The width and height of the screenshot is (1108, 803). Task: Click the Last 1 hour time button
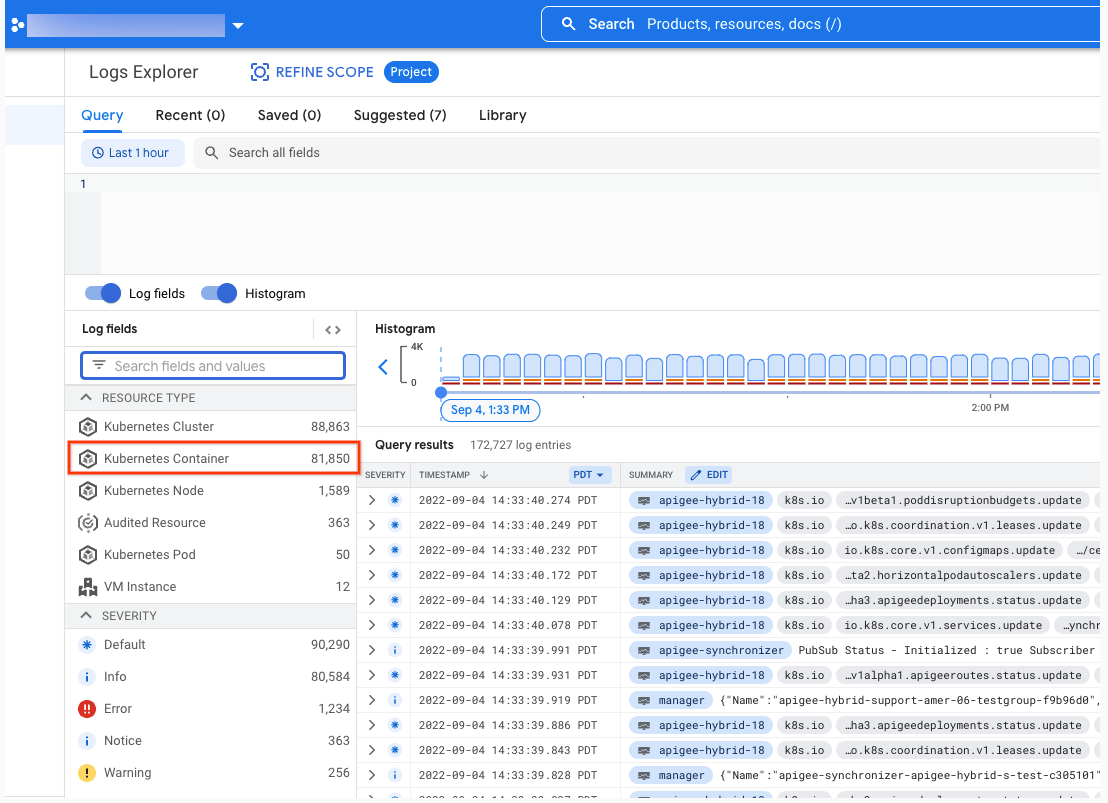132,153
